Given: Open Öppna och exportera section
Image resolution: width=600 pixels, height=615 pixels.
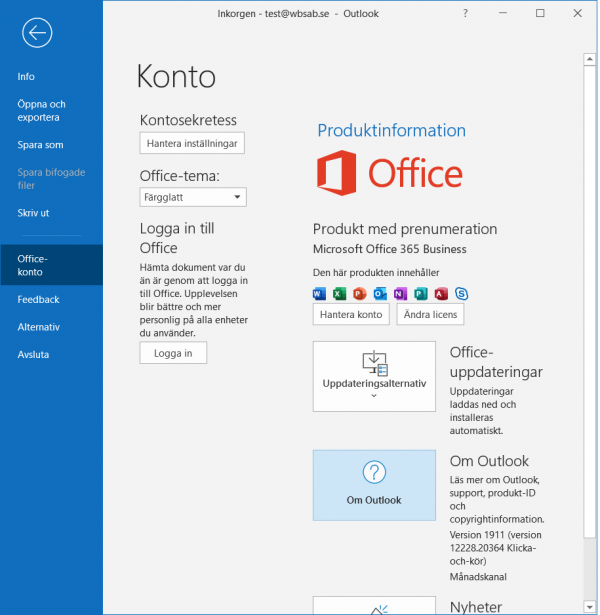Looking at the screenshot, I should point(42,111).
